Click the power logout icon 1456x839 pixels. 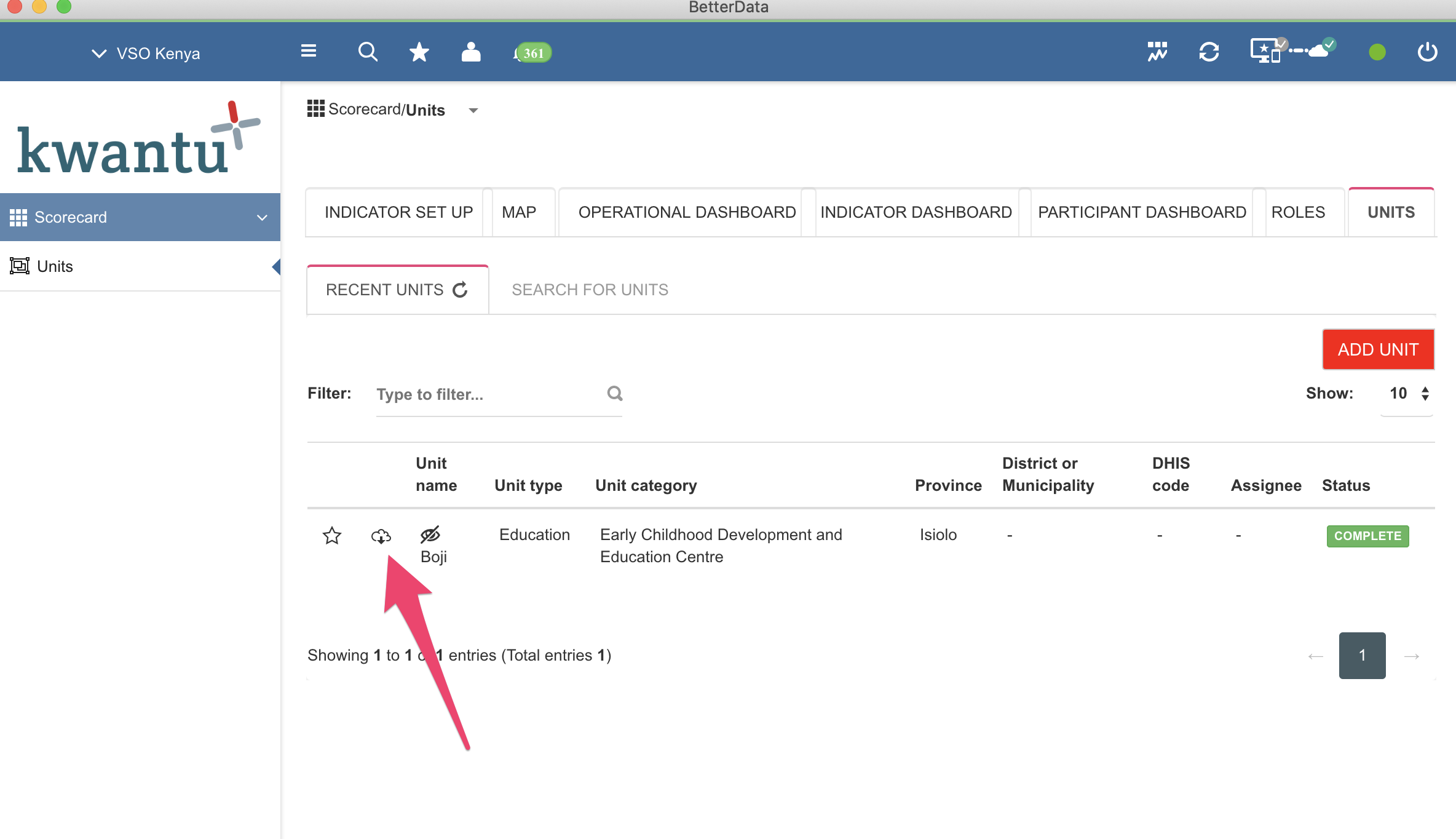click(1427, 52)
